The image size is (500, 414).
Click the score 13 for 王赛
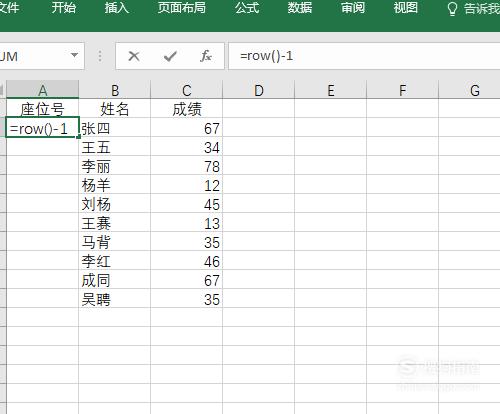coord(187,222)
